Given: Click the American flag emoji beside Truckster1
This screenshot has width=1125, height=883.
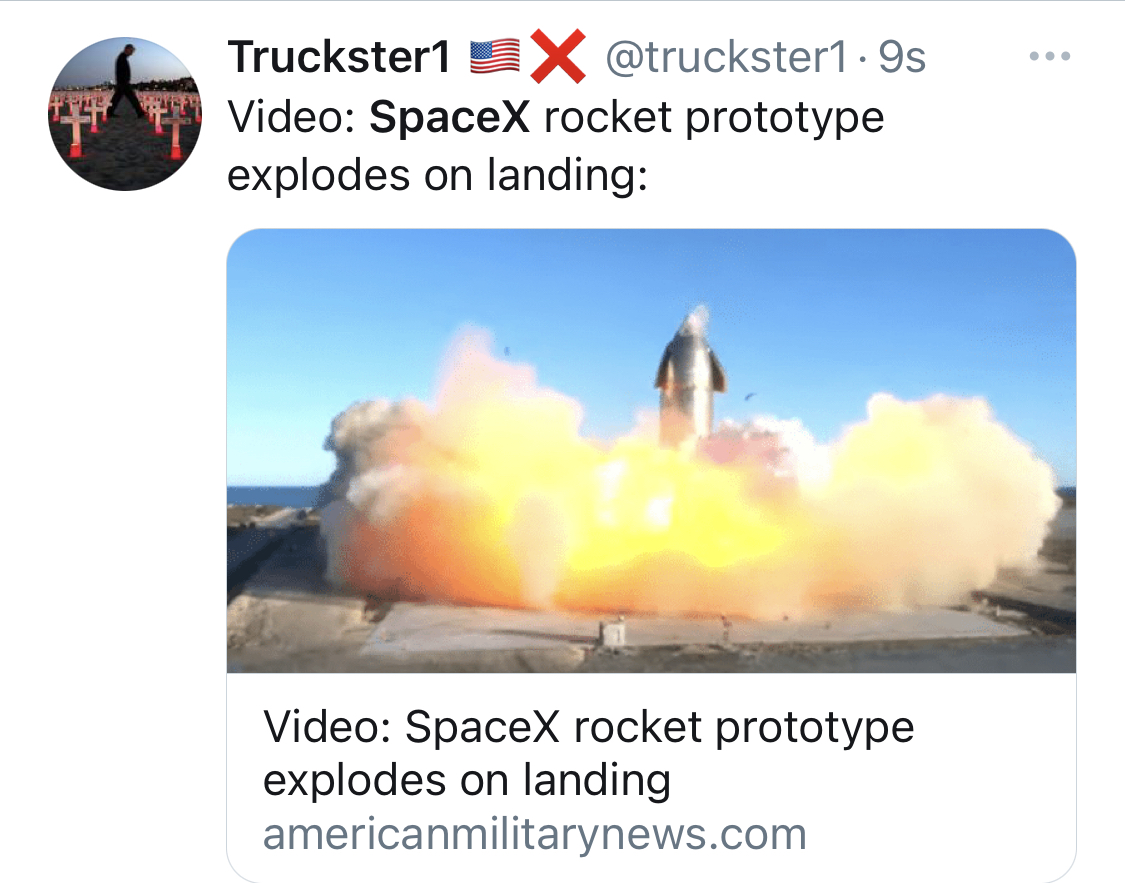Looking at the screenshot, I should pyautogui.click(x=495, y=57).
